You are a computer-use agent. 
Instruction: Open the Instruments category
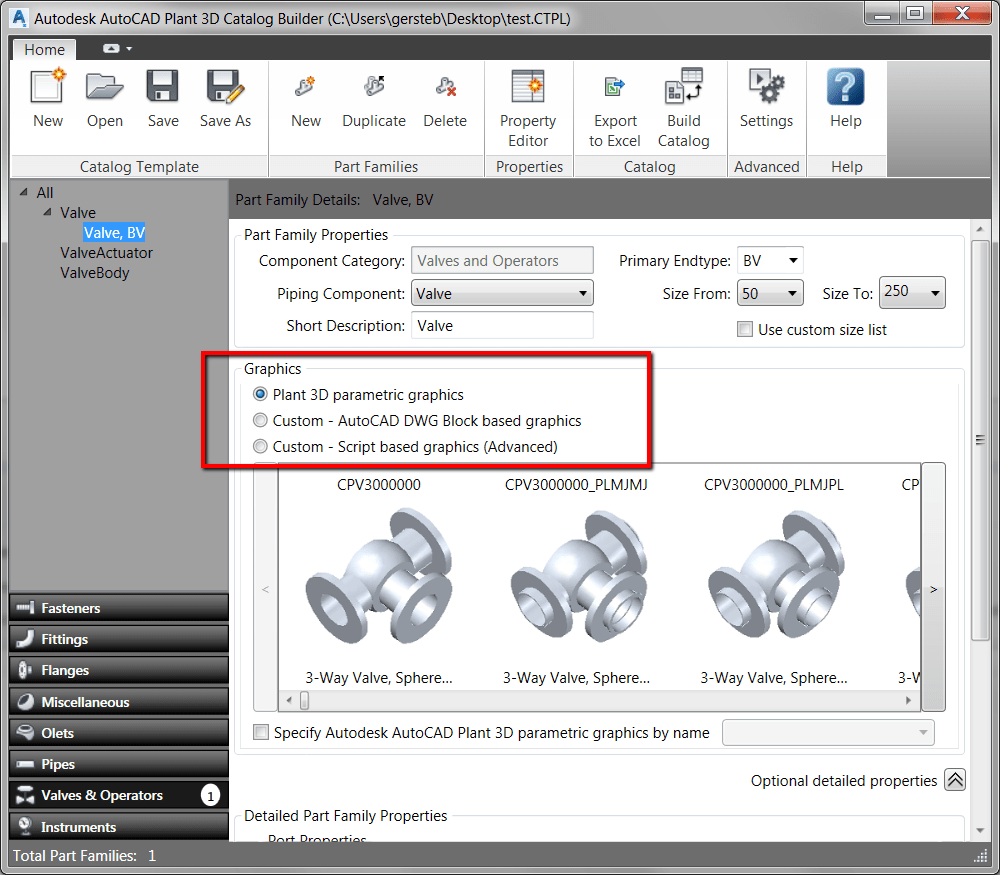point(119,827)
